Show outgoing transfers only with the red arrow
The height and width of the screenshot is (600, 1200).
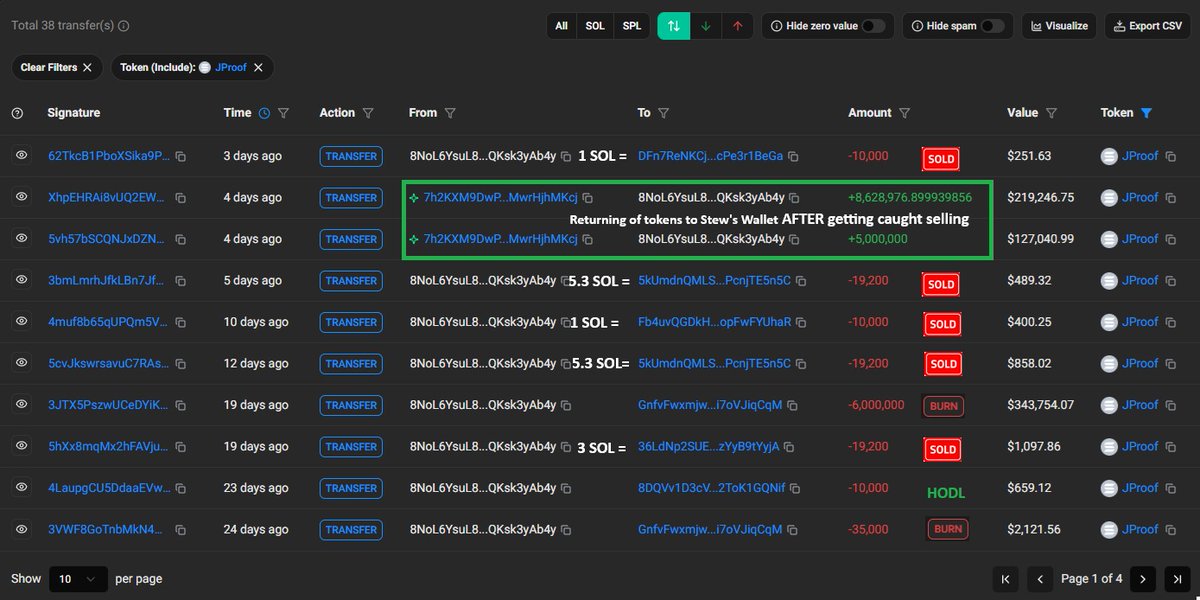tap(737, 26)
